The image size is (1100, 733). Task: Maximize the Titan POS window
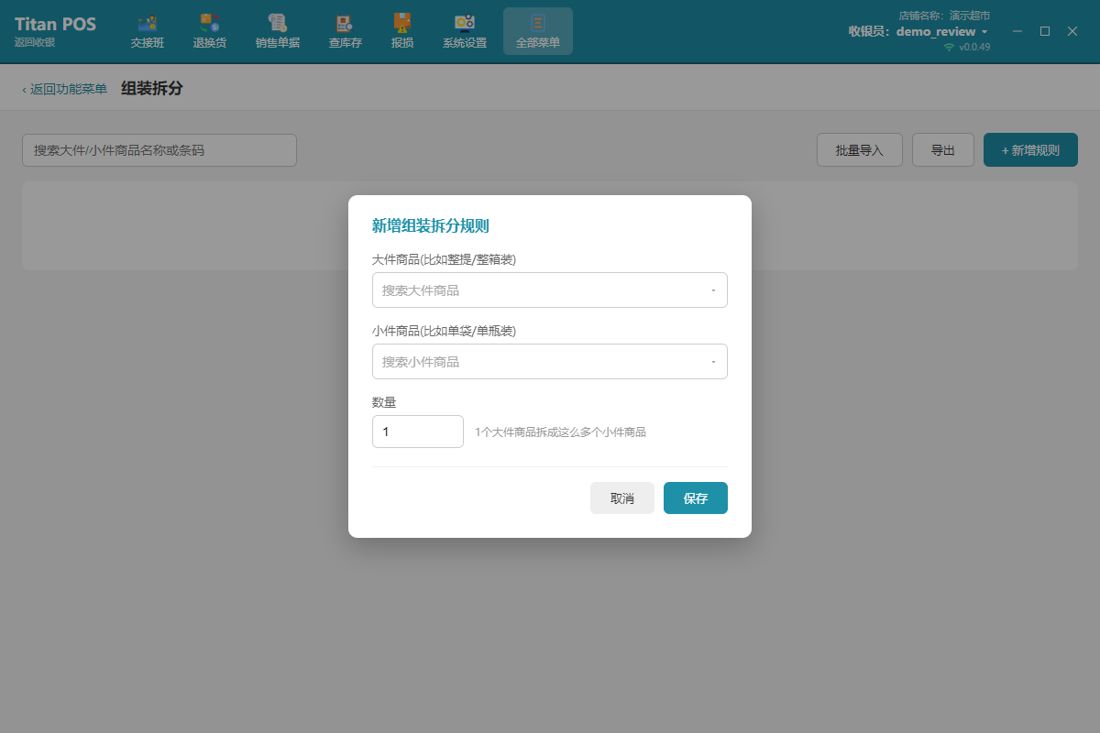point(1045,32)
